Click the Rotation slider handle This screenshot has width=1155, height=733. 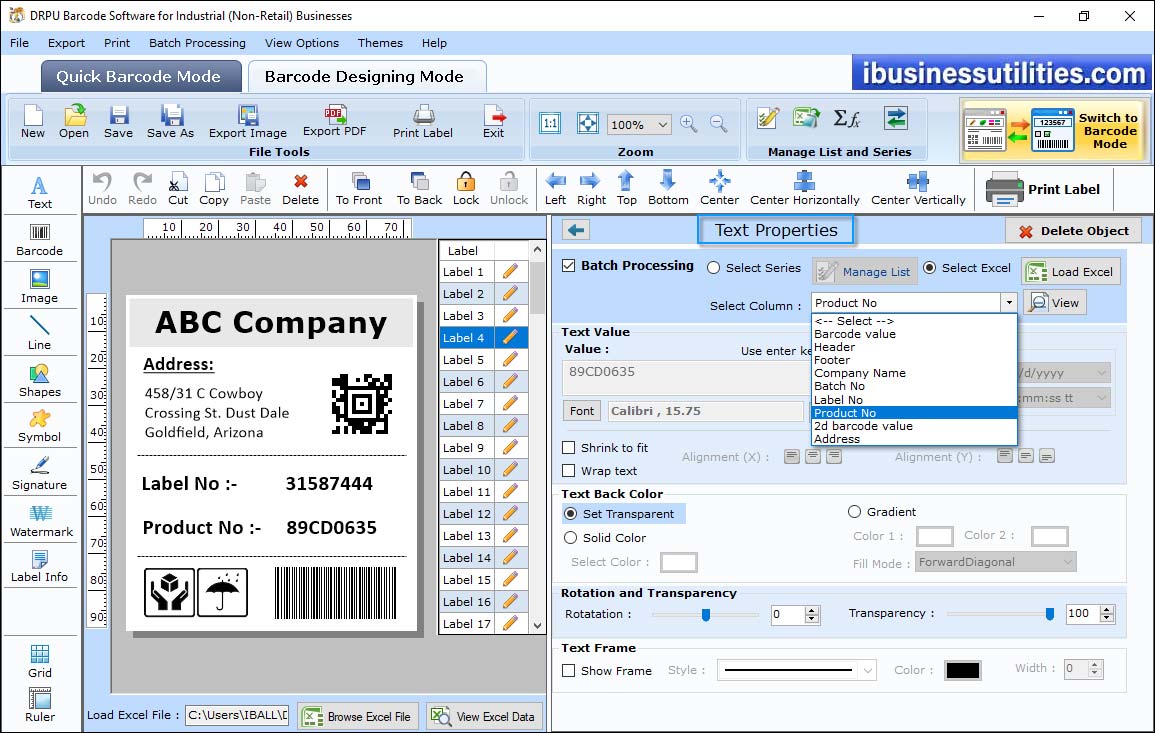tap(706, 614)
